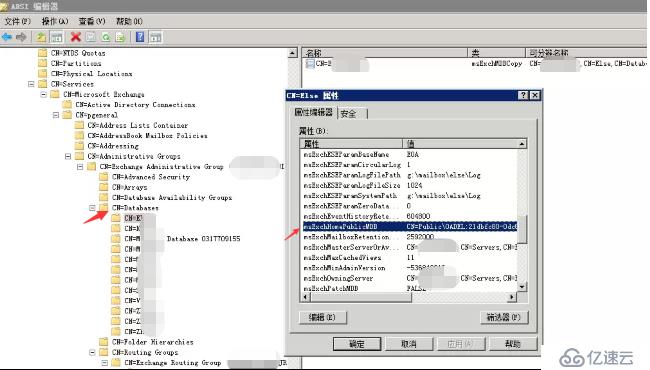This screenshot has width=650, height=370.
Task: Click the msExchMDBCopy object icon in right pane
Action: tap(310, 64)
